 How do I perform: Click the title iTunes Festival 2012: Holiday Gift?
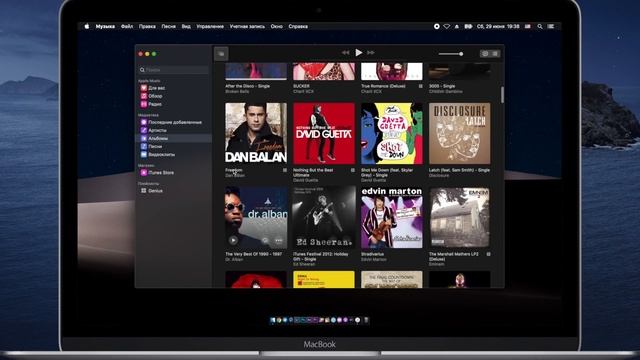click(x=321, y=256)
